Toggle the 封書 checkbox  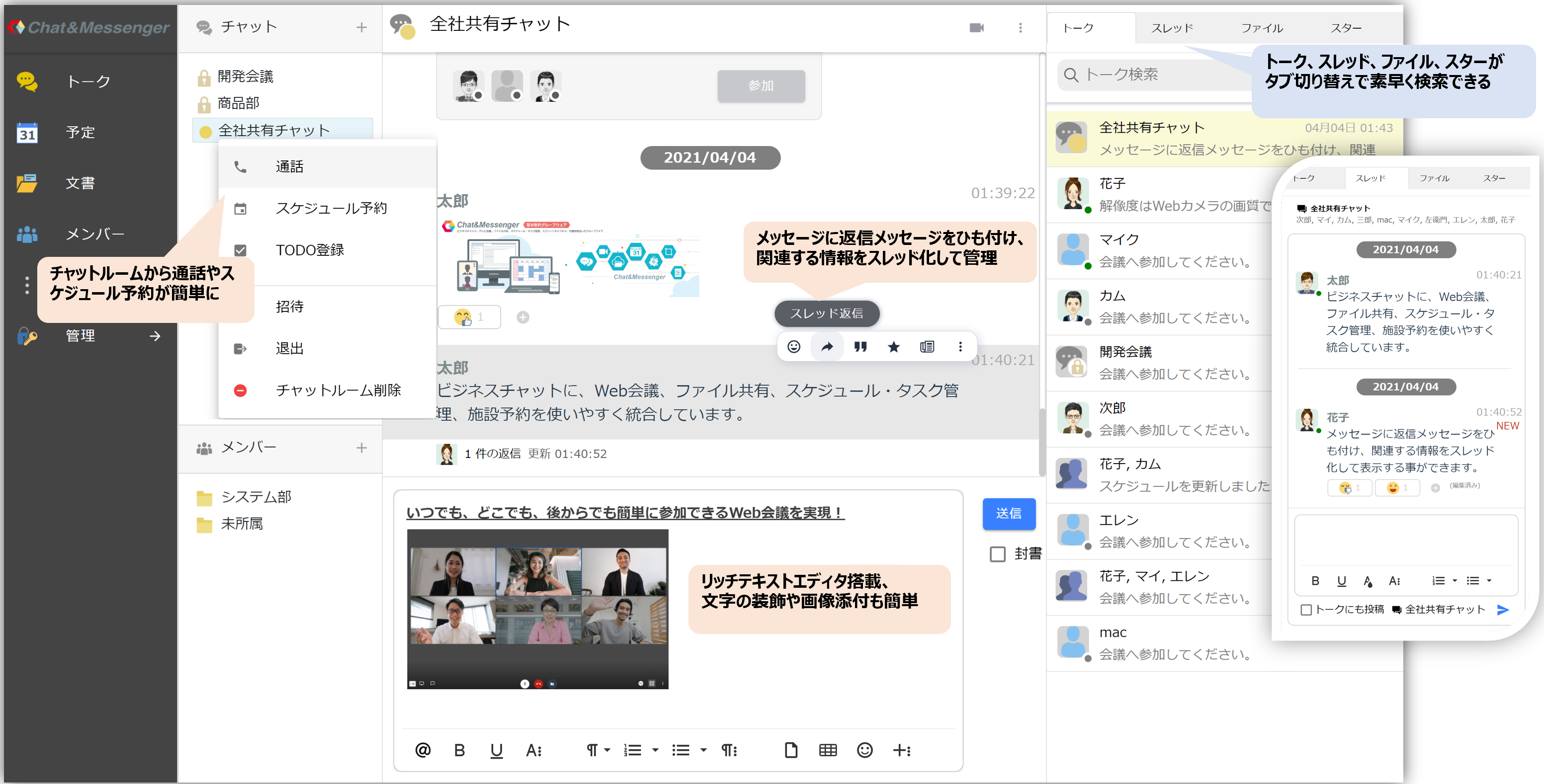point(997,554)
